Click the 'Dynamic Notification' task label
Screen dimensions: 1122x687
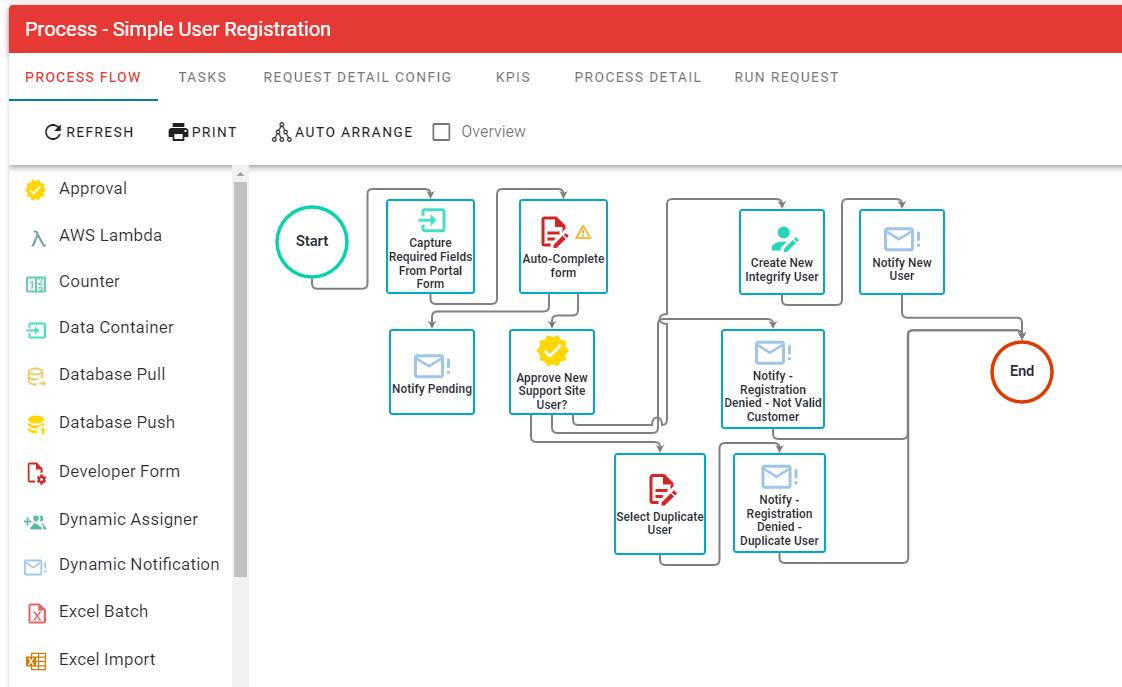click(139, 565)
